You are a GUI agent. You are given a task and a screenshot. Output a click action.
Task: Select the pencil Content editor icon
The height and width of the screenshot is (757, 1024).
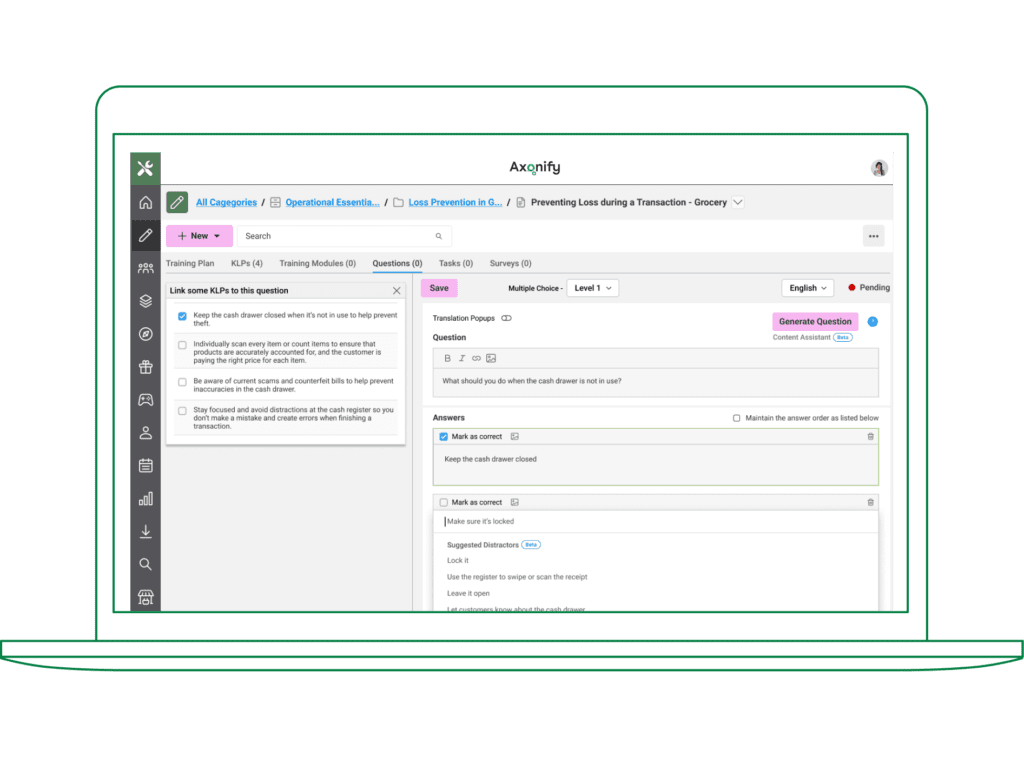[145, 235]
